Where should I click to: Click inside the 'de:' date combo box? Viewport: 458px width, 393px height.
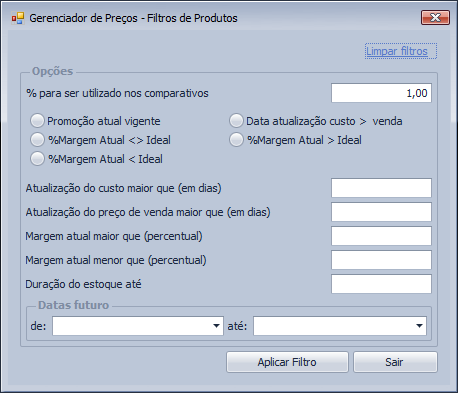click(x=138, y=326)
